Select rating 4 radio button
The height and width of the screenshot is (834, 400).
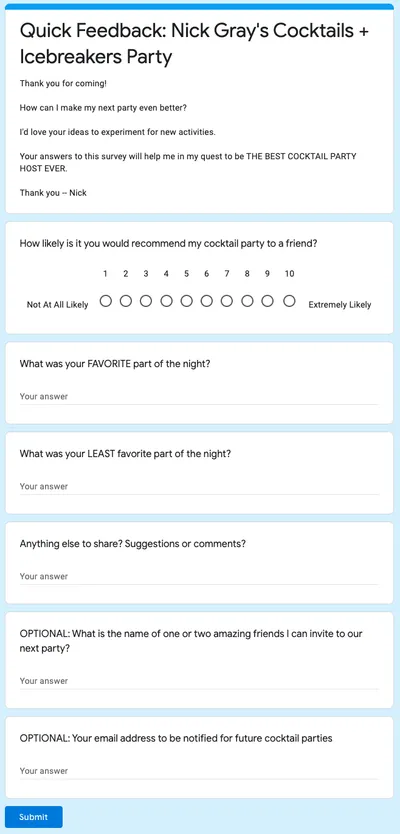click(x=166, y=302)
